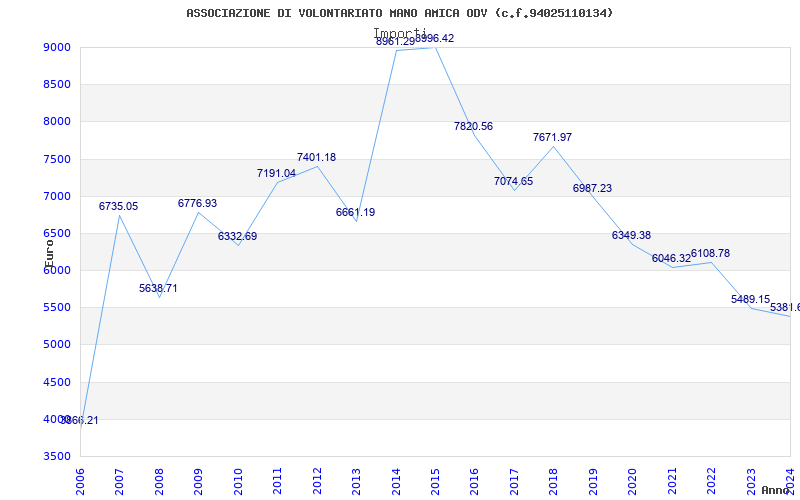Click the x-axis year label 2022
This screenshot has width=800, height=500.
tap(711, 480)
